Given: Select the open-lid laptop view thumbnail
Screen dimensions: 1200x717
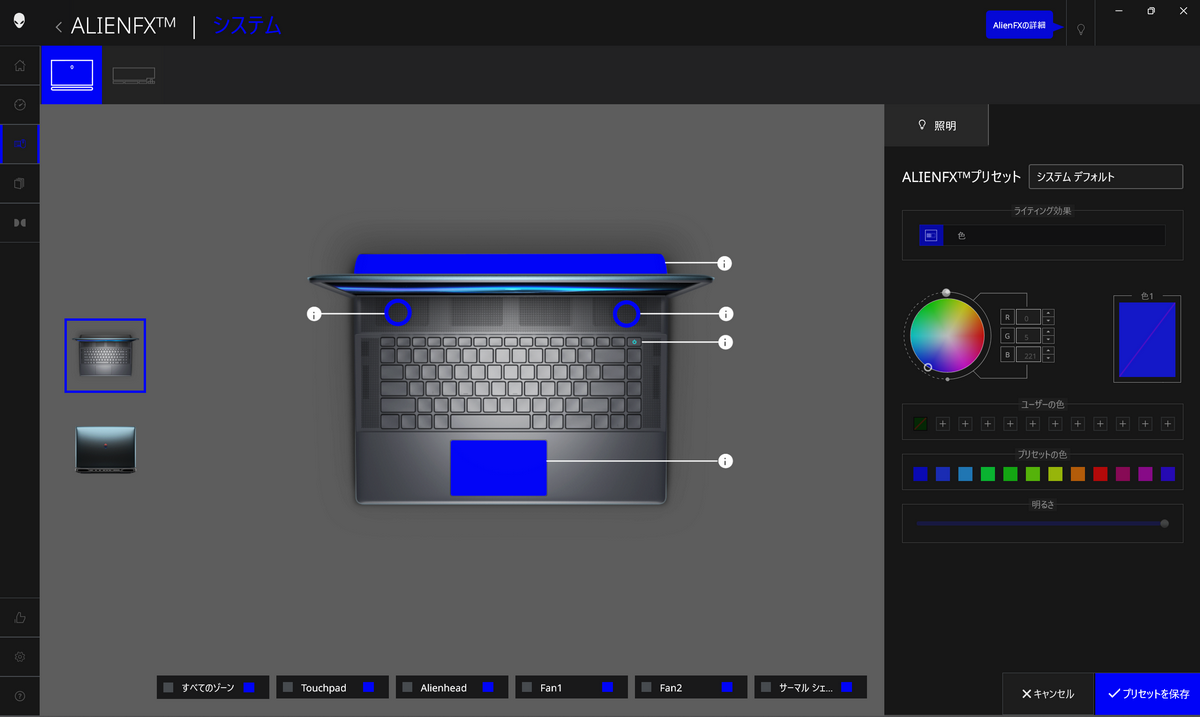Looking at the screenshot, I should click(105, 356).
